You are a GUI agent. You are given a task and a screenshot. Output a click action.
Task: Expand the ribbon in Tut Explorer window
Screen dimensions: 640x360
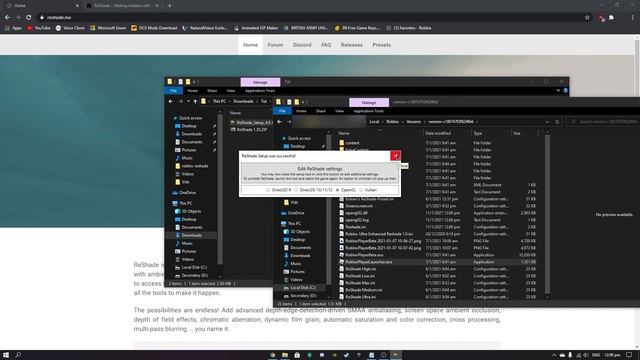[x=558, y=91]
